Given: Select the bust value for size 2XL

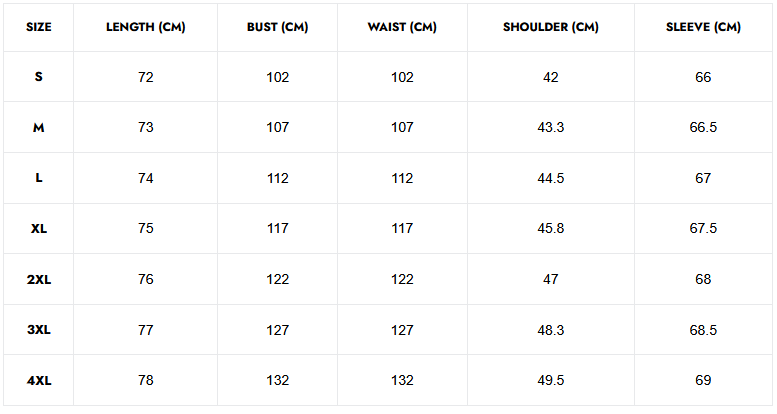Looking at the screenshot, I should pos(277,279).
